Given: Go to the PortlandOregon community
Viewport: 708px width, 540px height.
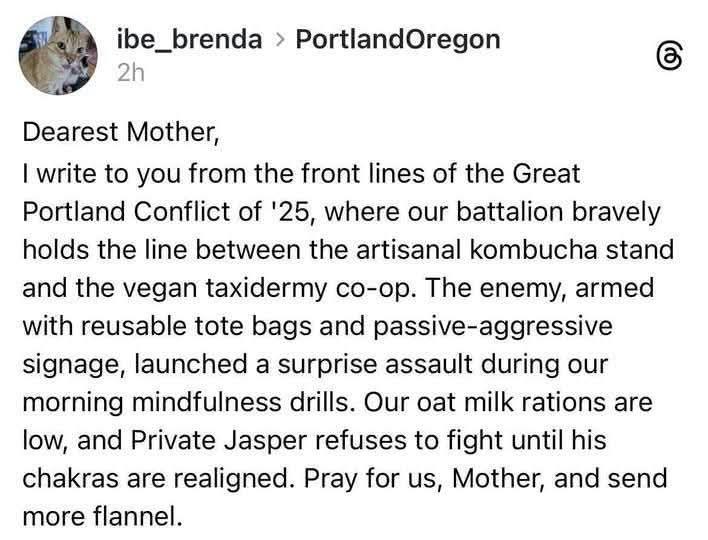Looking at the screenshot, I should (399, 40).
